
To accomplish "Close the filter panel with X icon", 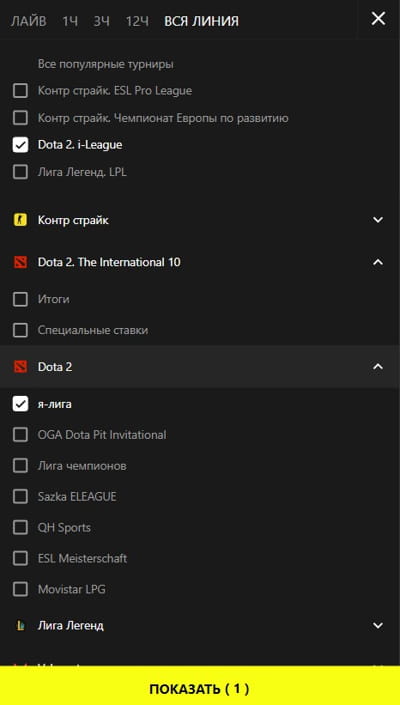I will click(x=378, y=19).
